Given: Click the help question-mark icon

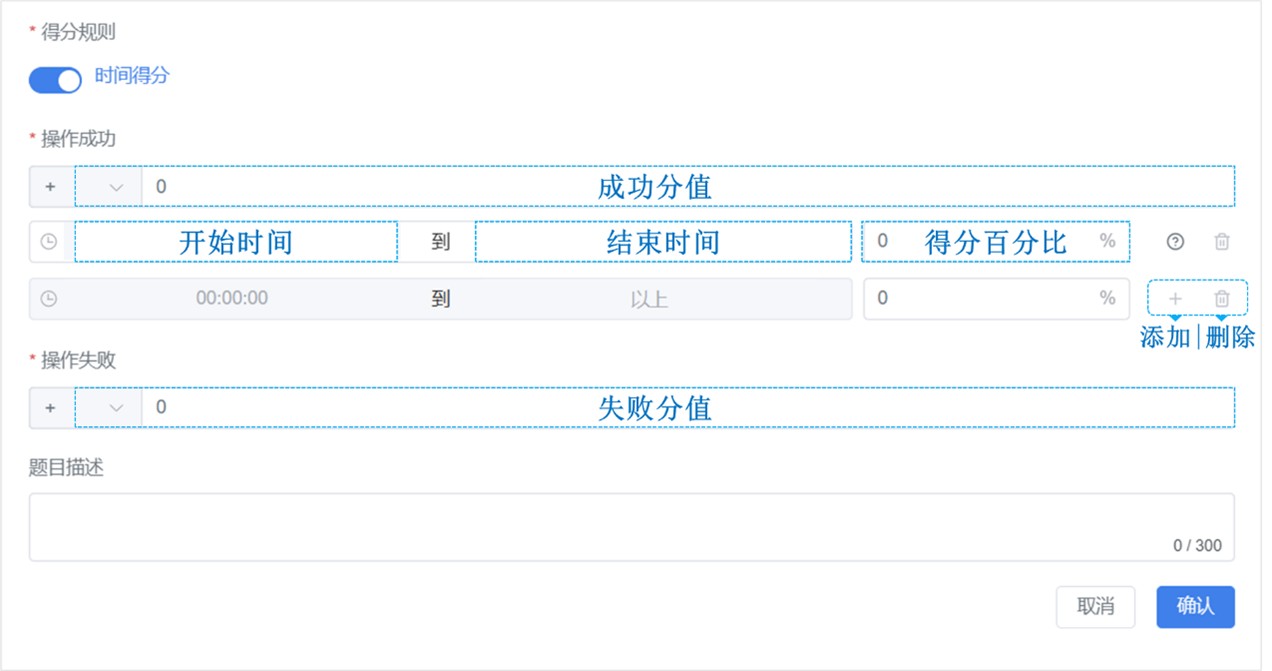Looking at the screenshot, I should coord(1176,241).
